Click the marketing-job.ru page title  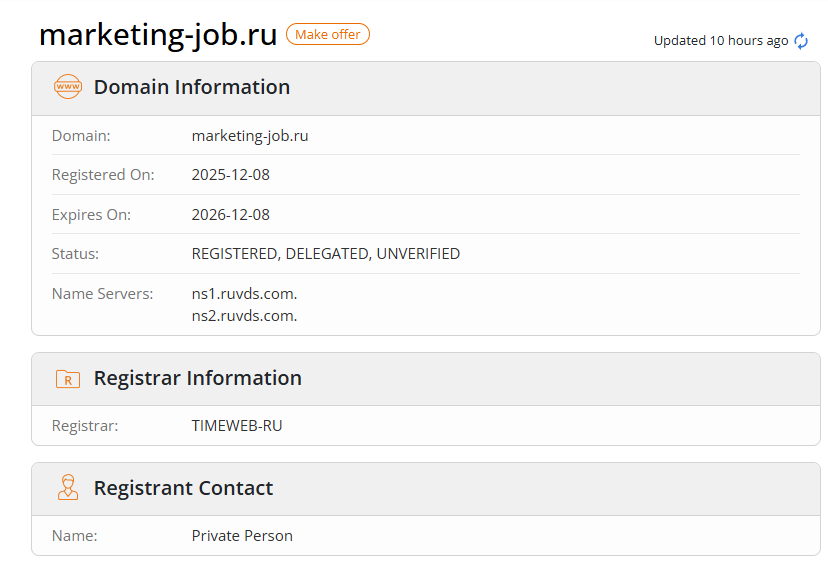tap(158, 35)
